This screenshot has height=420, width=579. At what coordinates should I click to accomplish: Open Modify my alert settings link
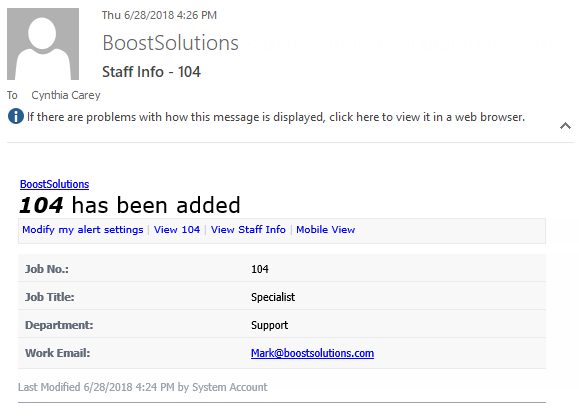click(x=83, y=230)
